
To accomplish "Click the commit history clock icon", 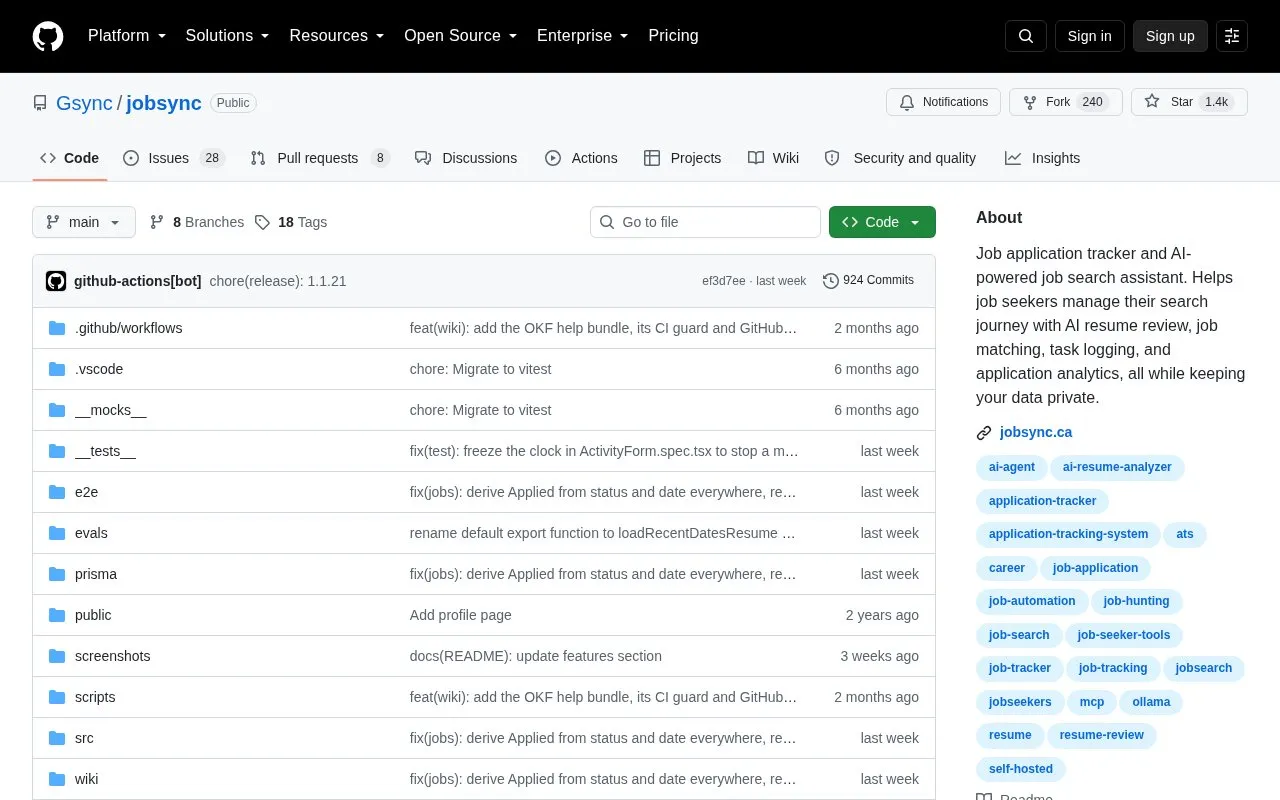I will [830, 281].
